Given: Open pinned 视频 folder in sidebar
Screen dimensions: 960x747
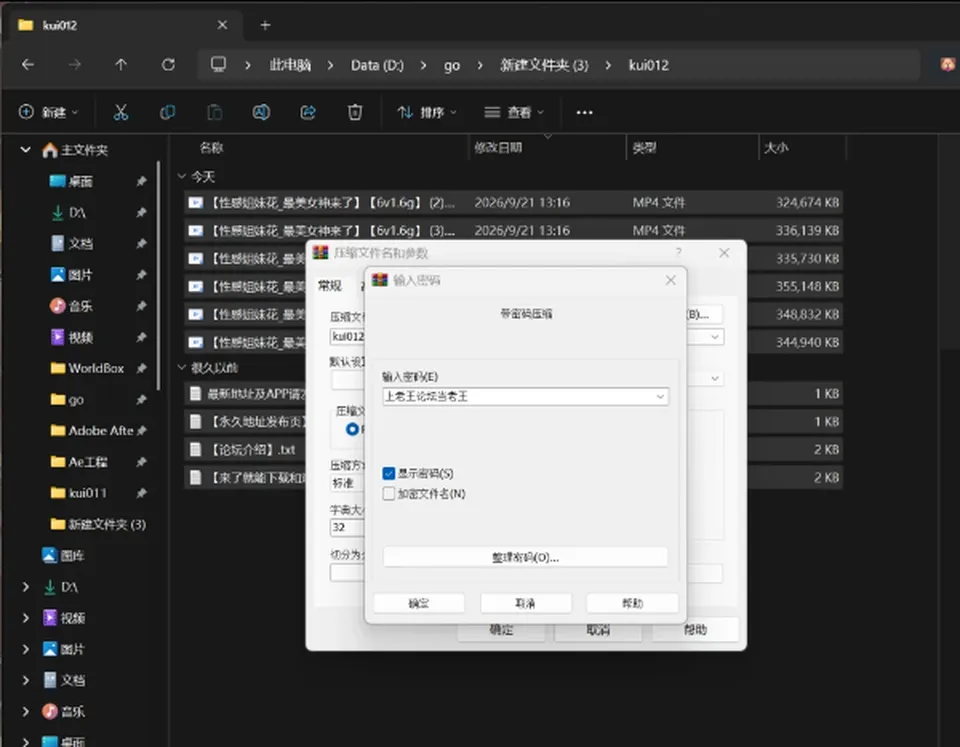Looking at the screenshot, I should click(80, 337).
